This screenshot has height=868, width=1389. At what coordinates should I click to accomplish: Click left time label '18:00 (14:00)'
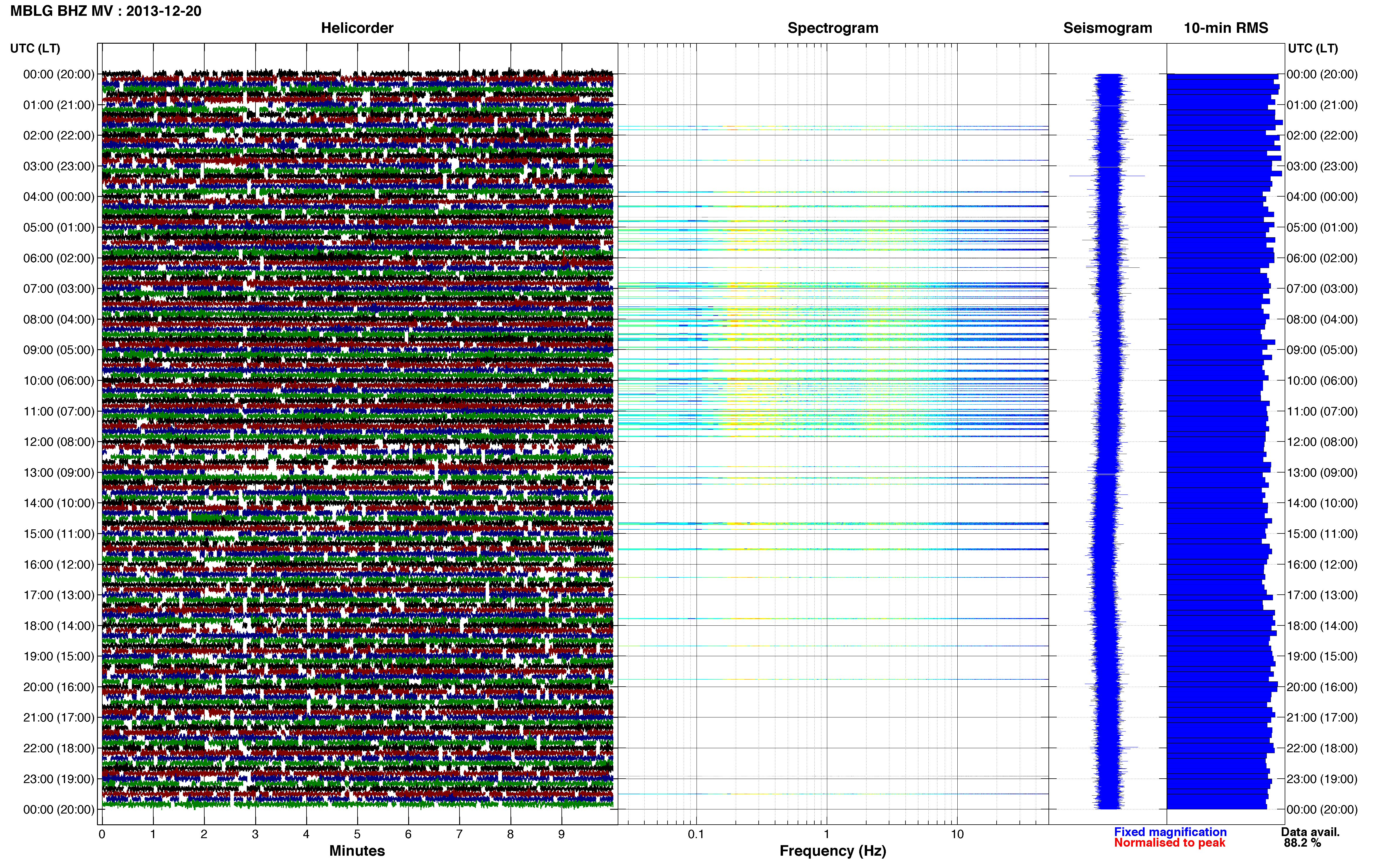tap(59, 626)
